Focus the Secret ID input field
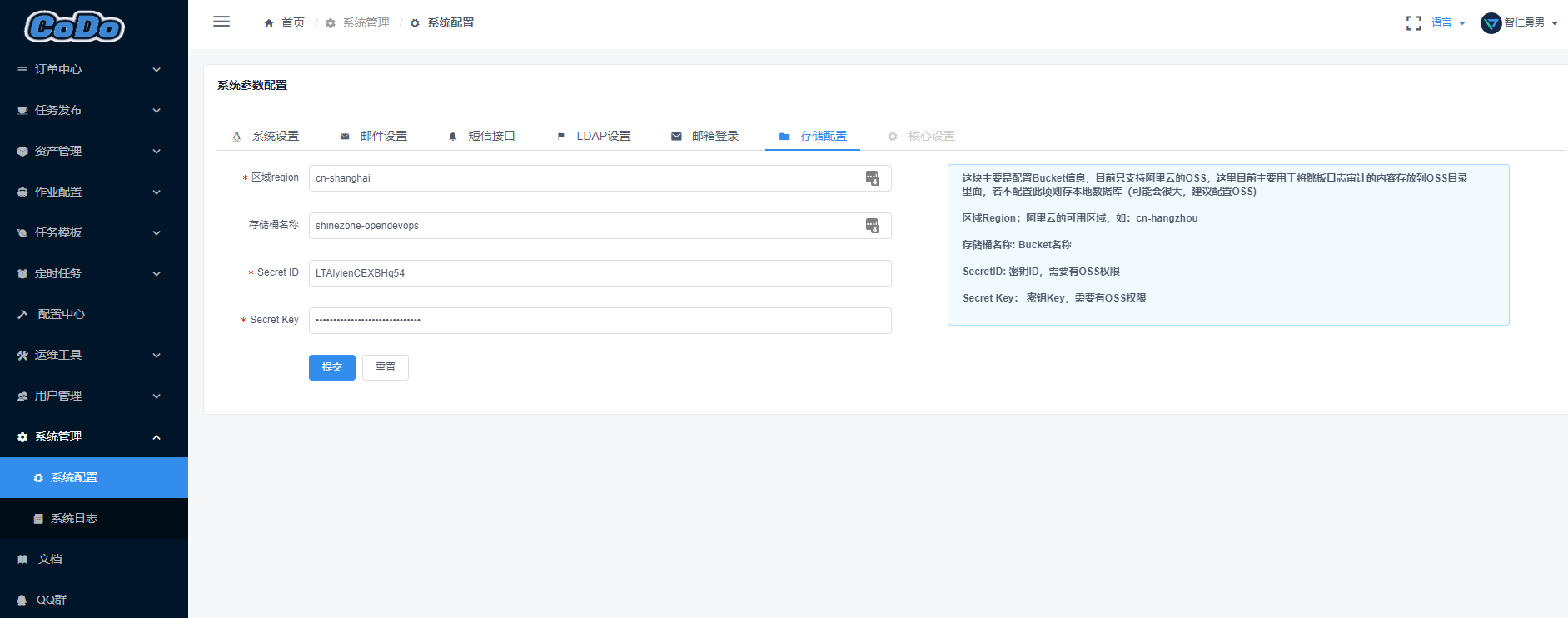The image size is (1568, 618). coord(600,273)
